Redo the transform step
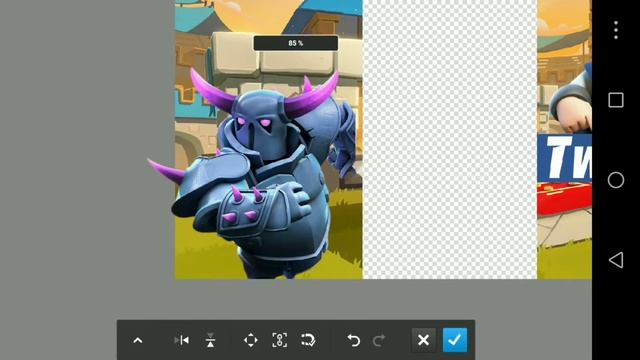This screenshot has width=640, height=360. point(379,340)
